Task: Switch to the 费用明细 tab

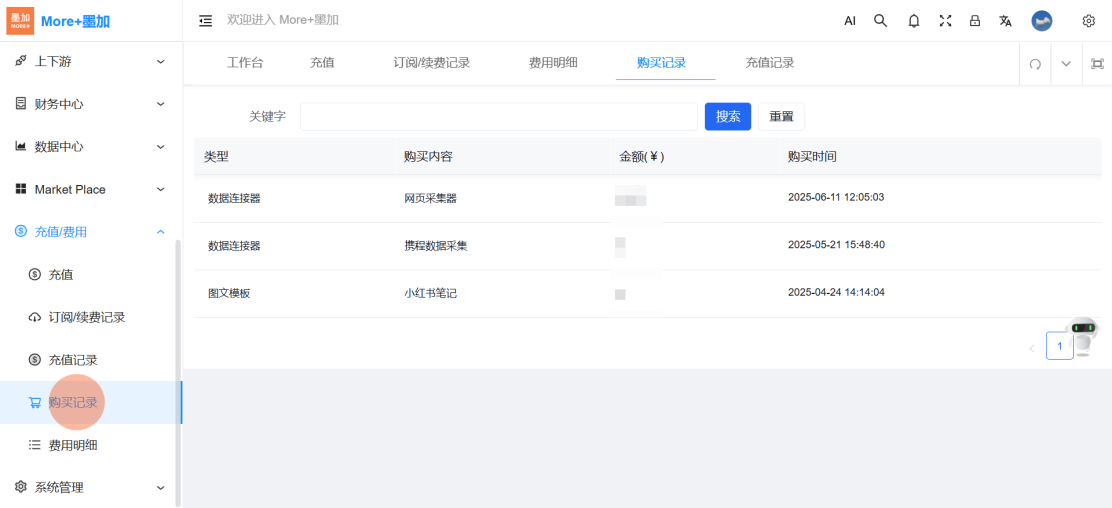Action: pos(553,63)
